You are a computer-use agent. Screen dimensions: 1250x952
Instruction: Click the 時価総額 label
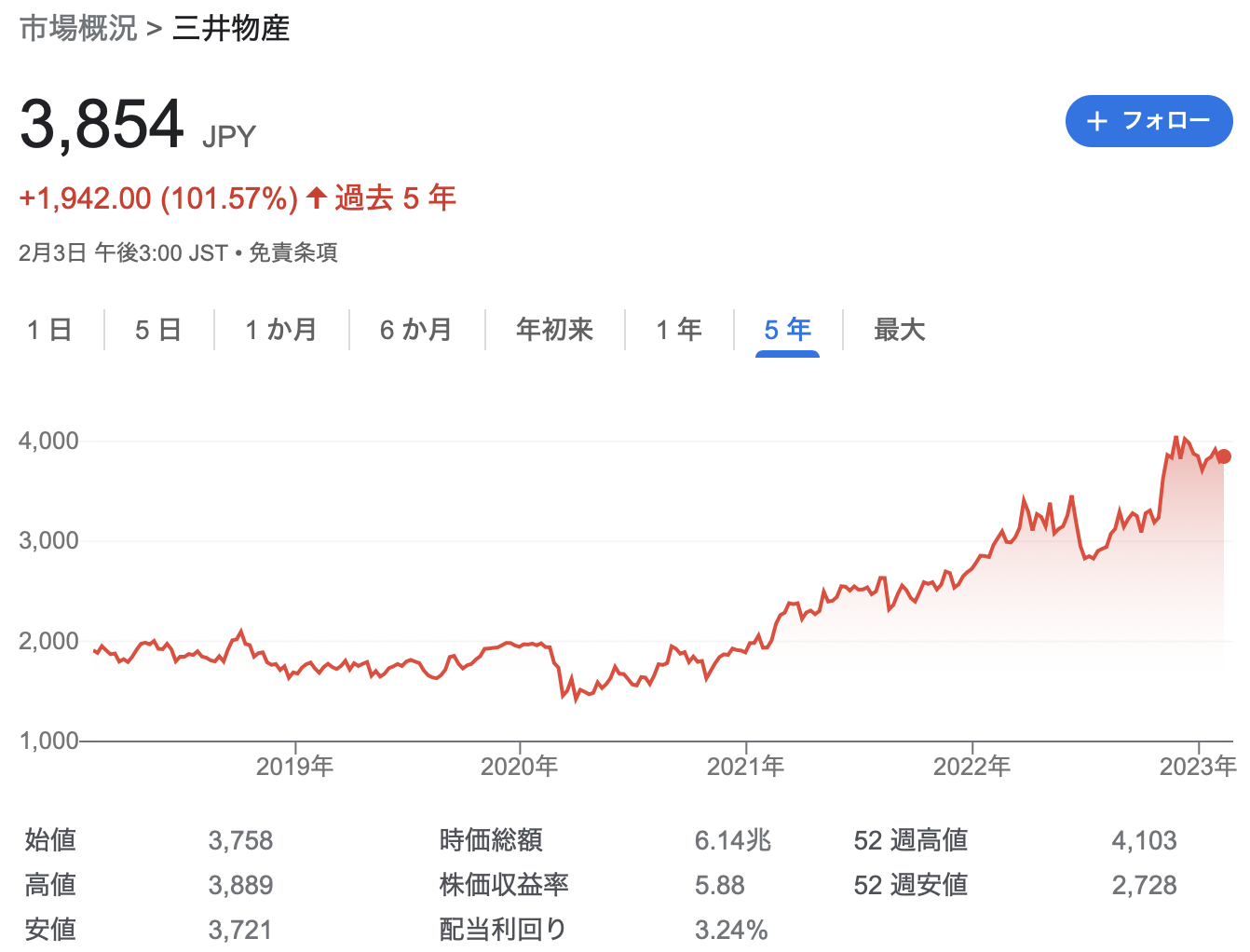tap(491, 840)
